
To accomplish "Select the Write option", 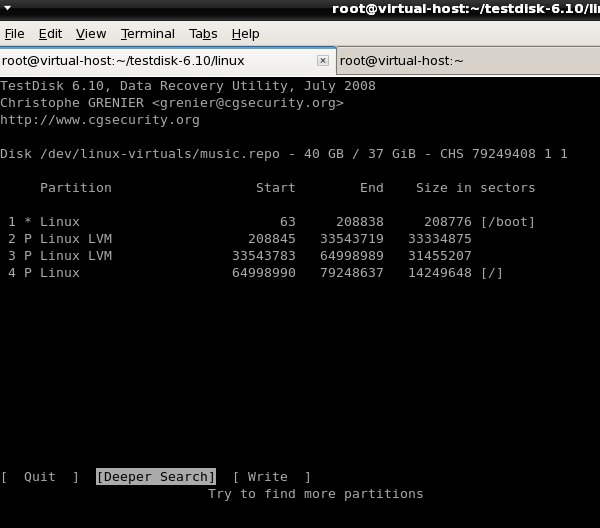I will (272, 477).
